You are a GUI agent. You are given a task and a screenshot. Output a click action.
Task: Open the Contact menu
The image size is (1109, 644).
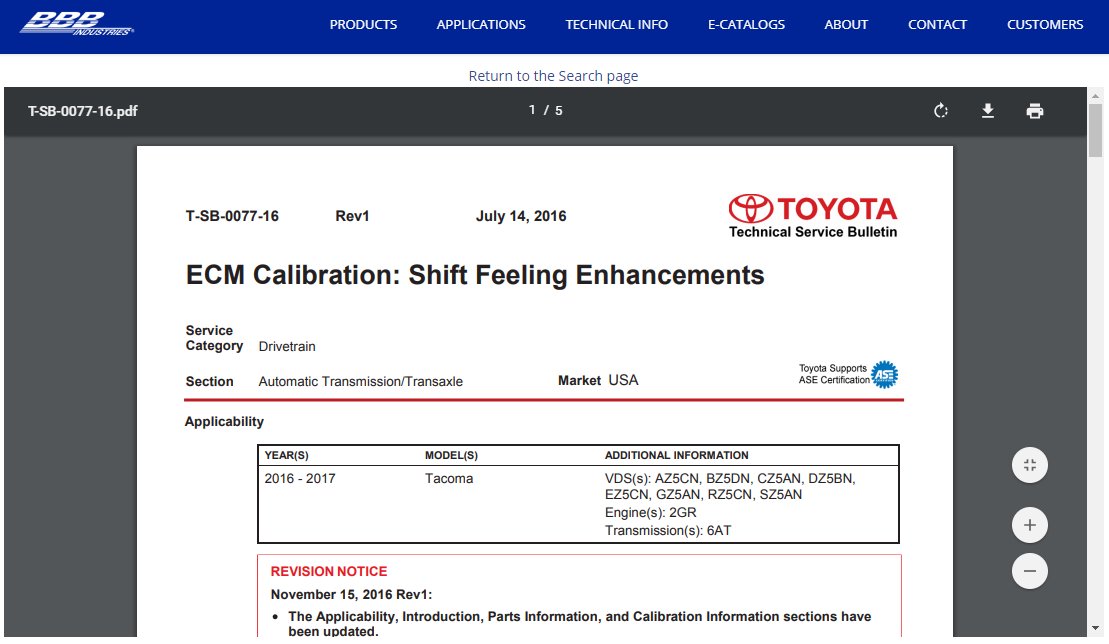[937, 25]
